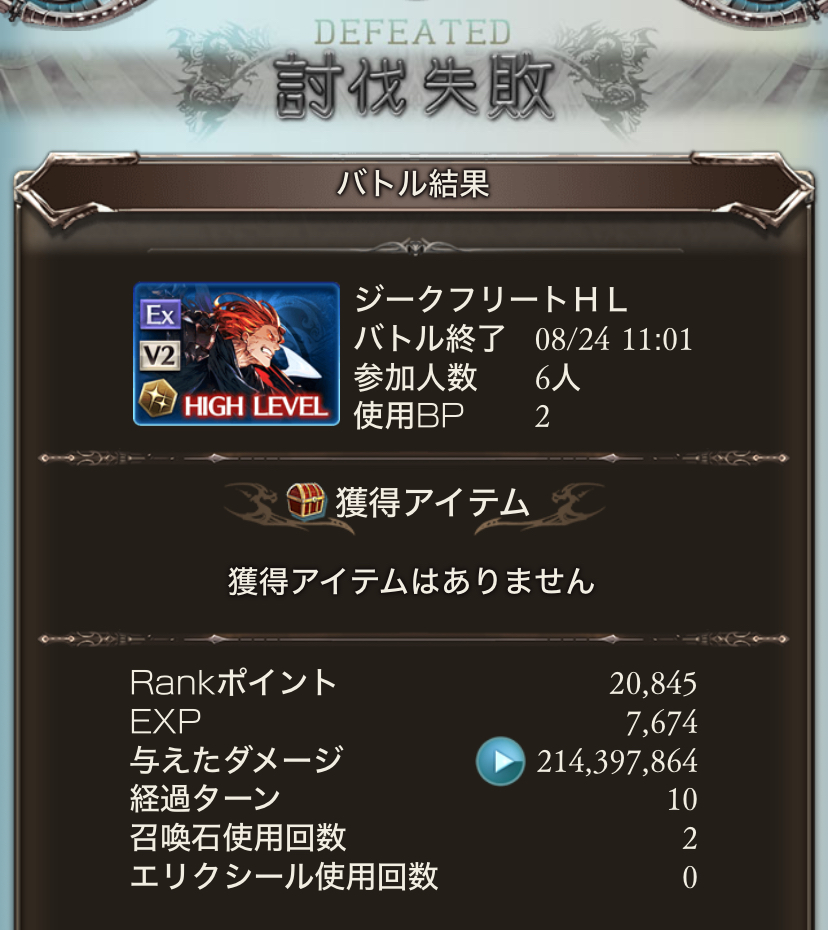Select the バトル結果 header bar
This screenshot has height=930, width=828.
click(413, 183)
